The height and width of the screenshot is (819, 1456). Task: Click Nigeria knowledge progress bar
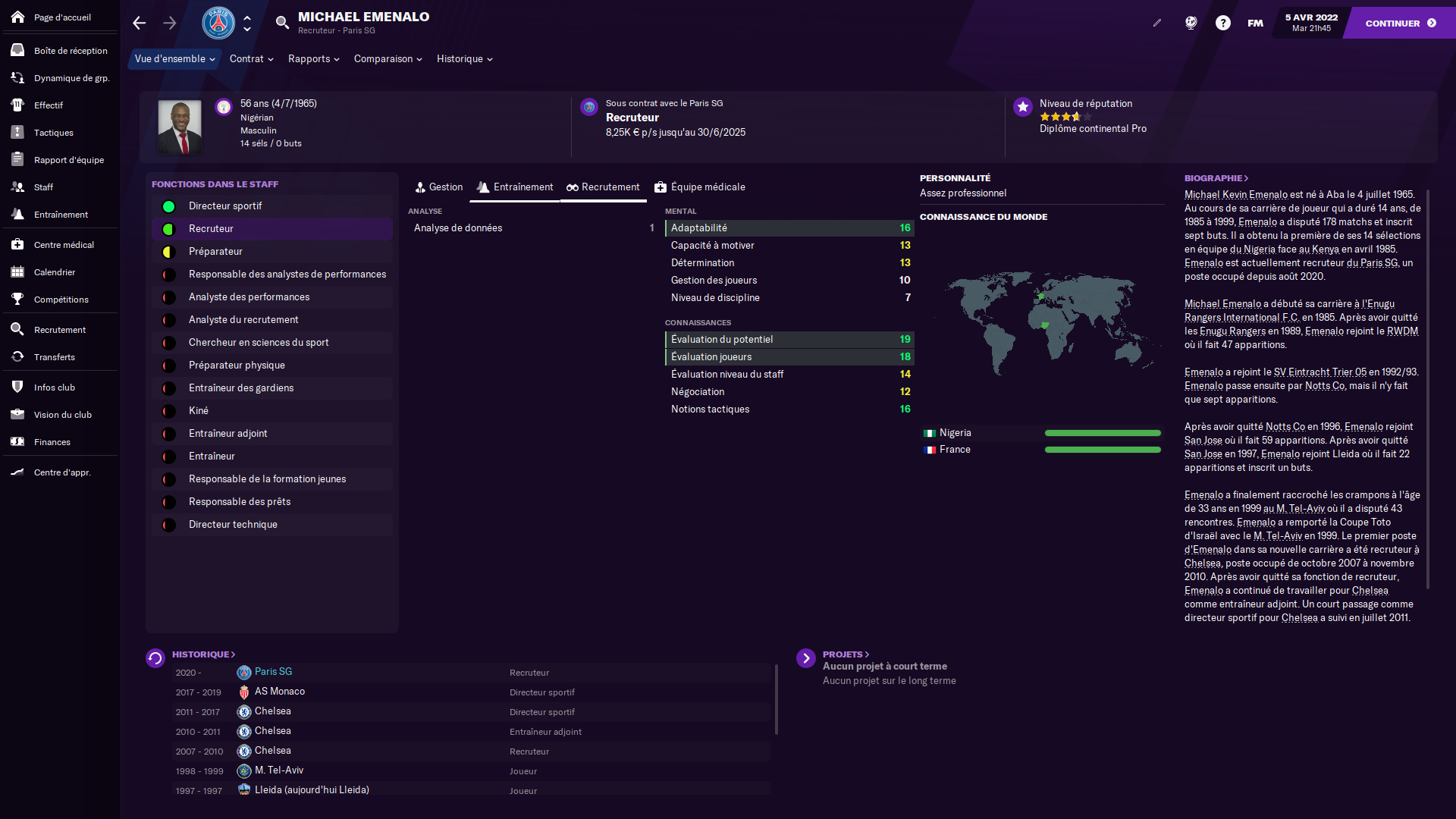click(1103, 433)
